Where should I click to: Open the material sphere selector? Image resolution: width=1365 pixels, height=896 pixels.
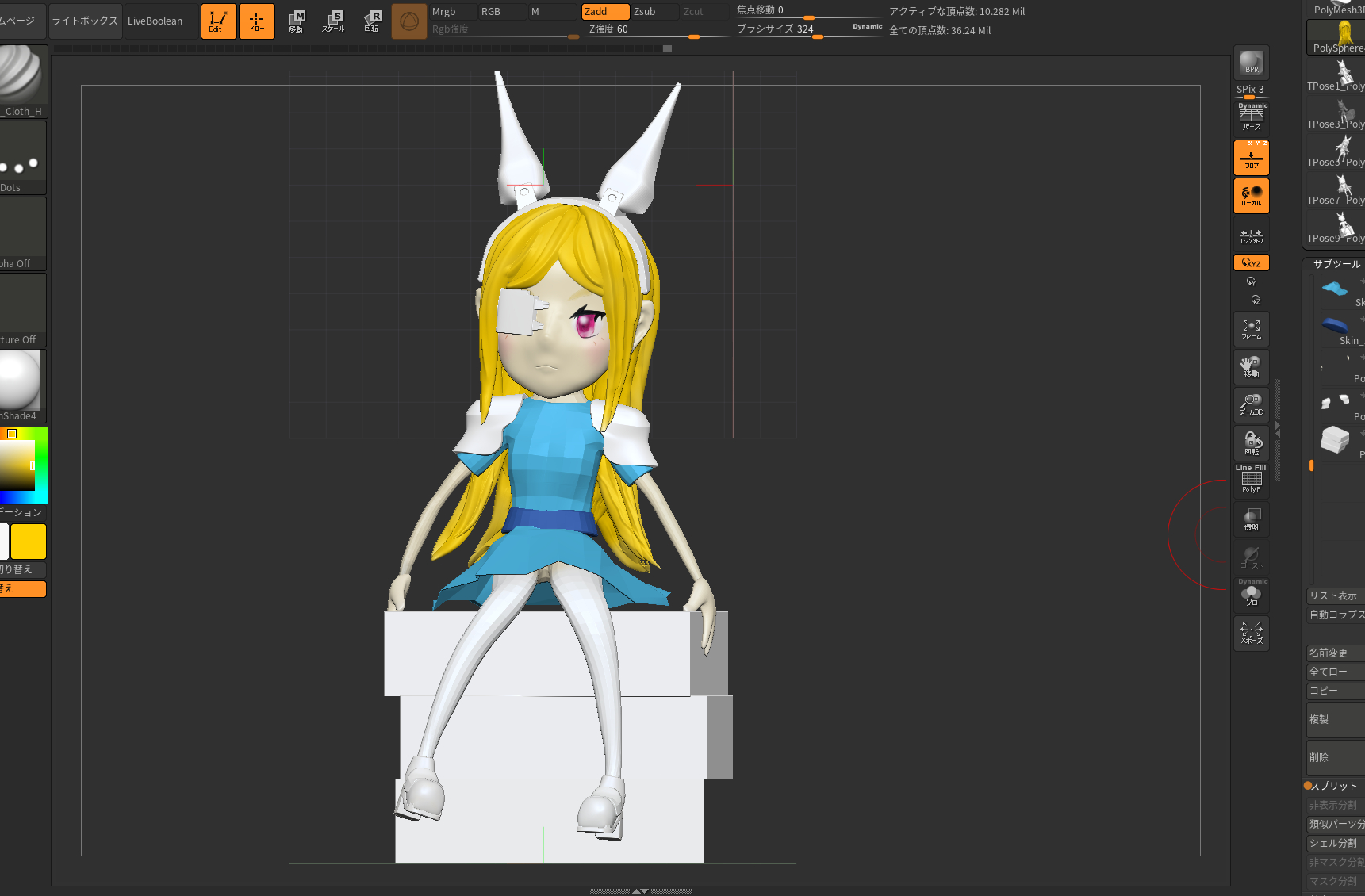[23, 386]
